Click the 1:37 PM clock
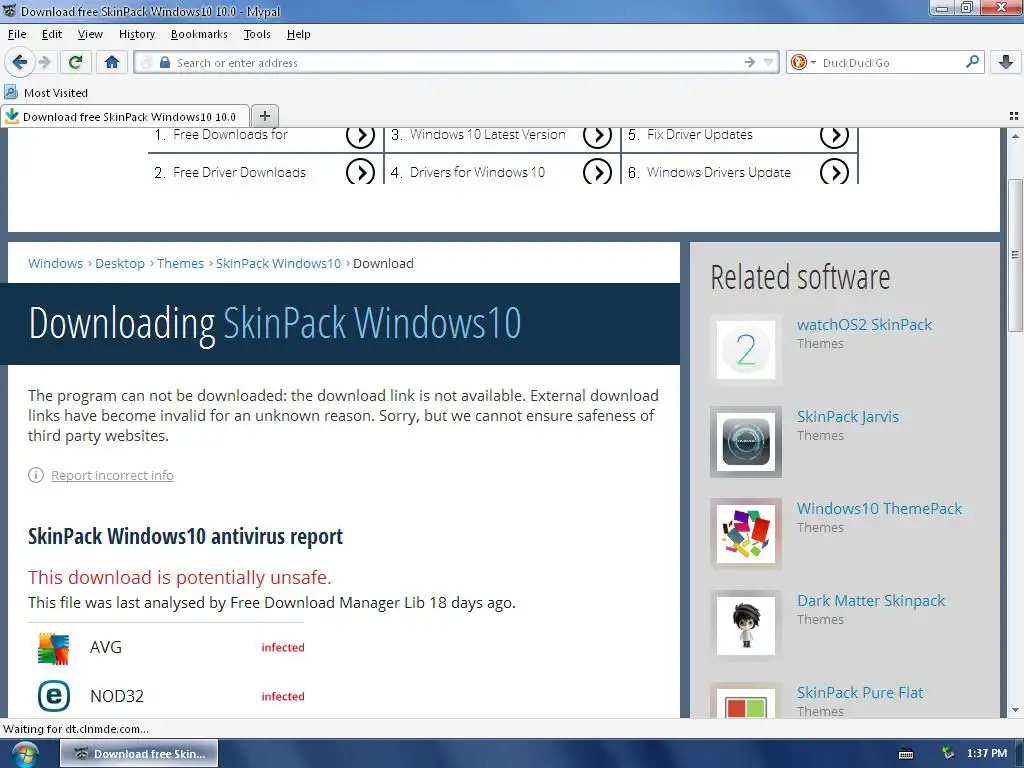1024x768 pixels. click(x=987, y=754)
